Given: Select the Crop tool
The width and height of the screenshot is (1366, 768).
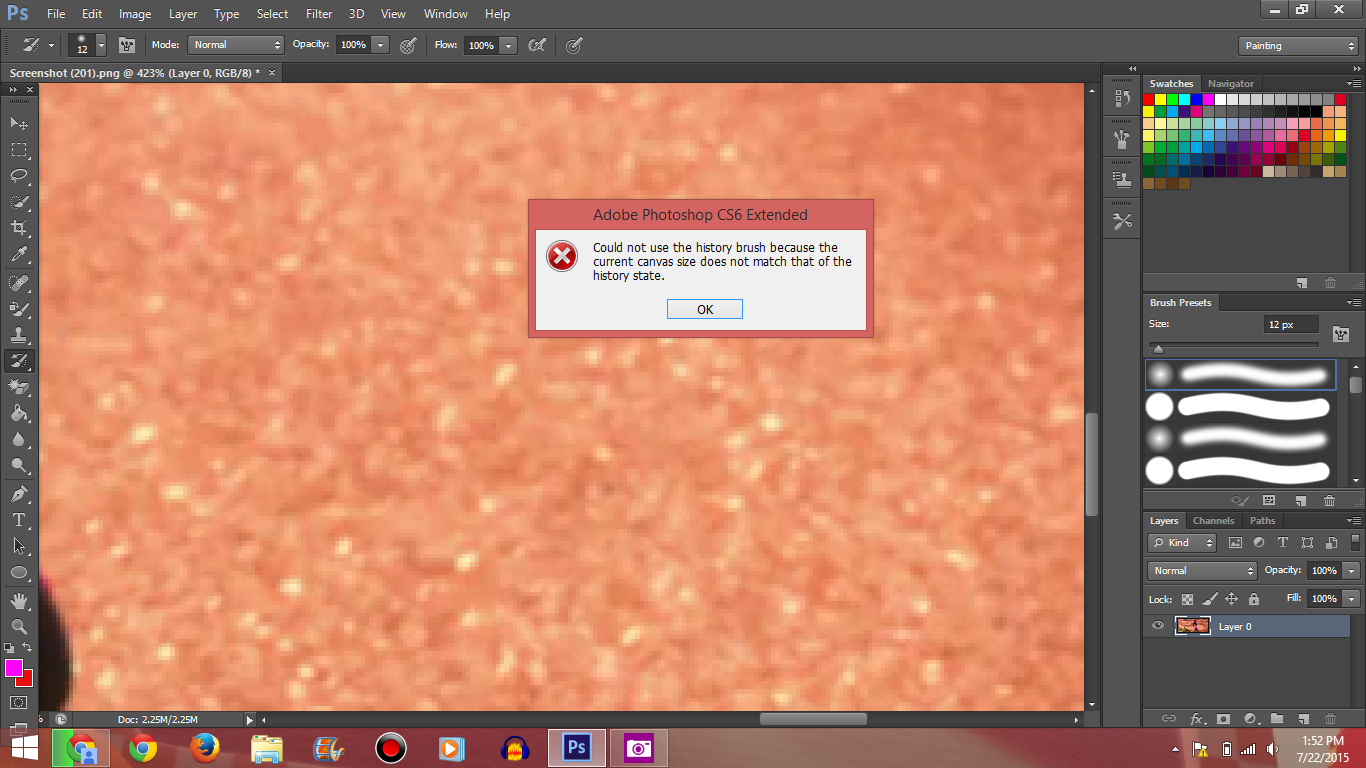Looking at the screenshot, I should pos(19,228).
